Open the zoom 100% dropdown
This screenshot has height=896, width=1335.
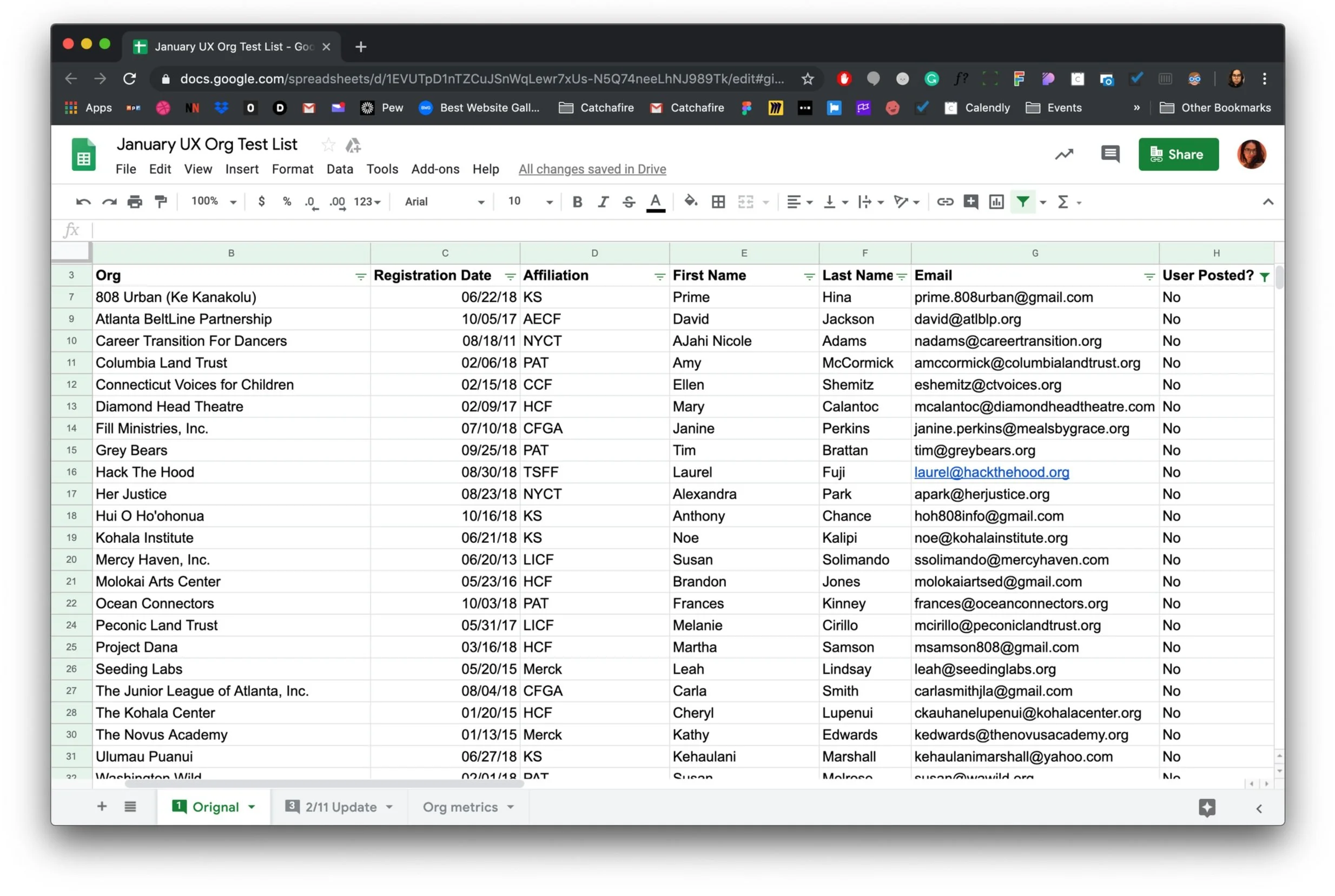point(213,202)
